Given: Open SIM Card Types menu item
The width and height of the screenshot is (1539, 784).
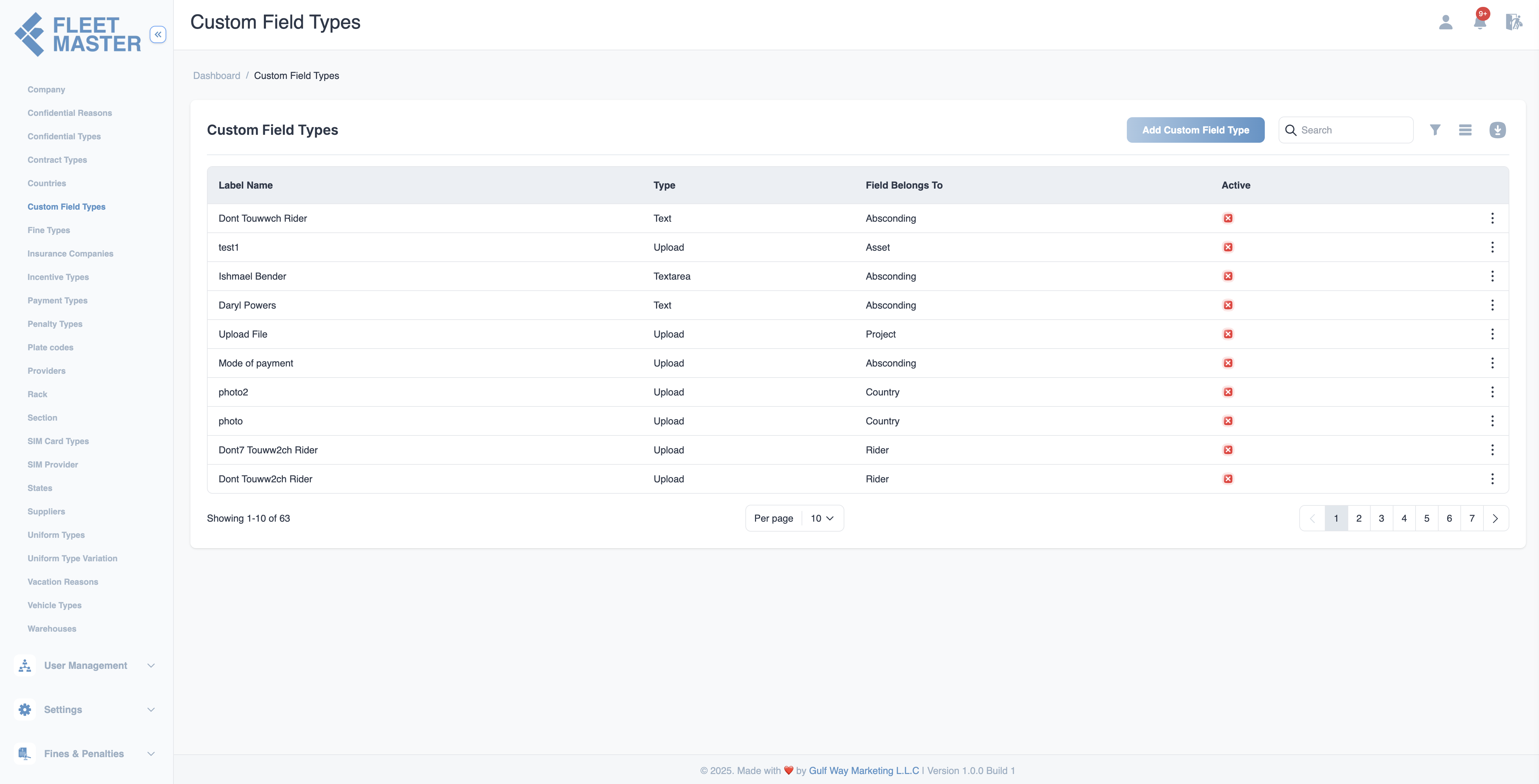Looking at the screenshot, I should pyautogui.click(x=58, y=441).
